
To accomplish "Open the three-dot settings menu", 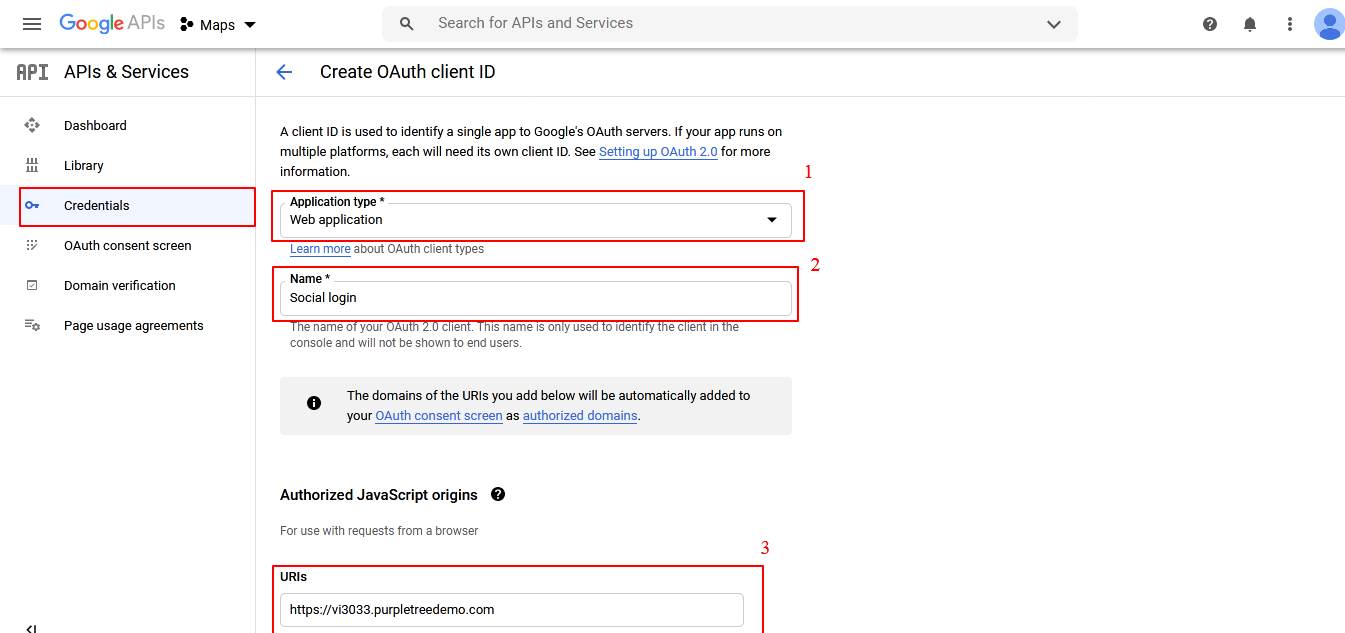I will click(x=1290, y=24).
